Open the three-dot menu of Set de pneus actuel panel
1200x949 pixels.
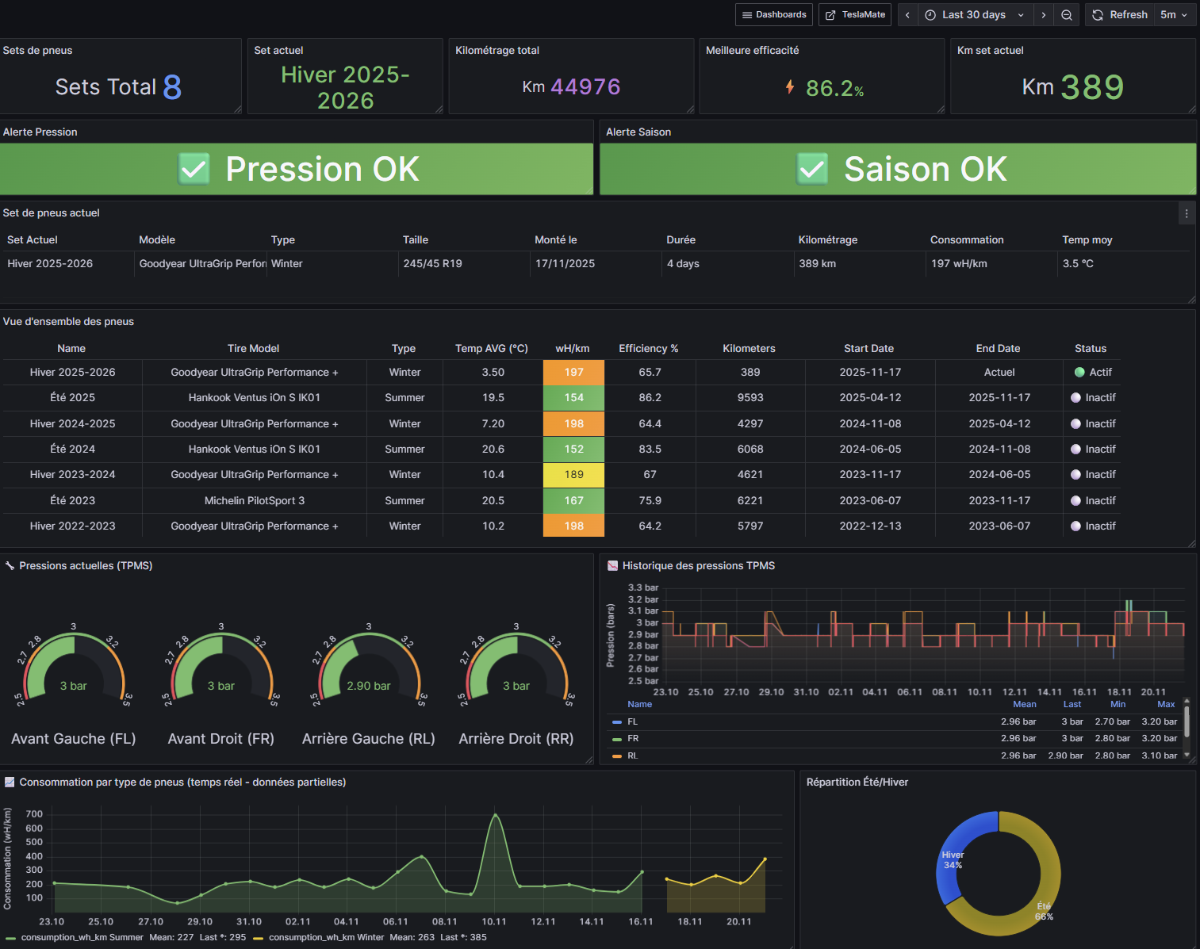click(x=1186, y=213)
